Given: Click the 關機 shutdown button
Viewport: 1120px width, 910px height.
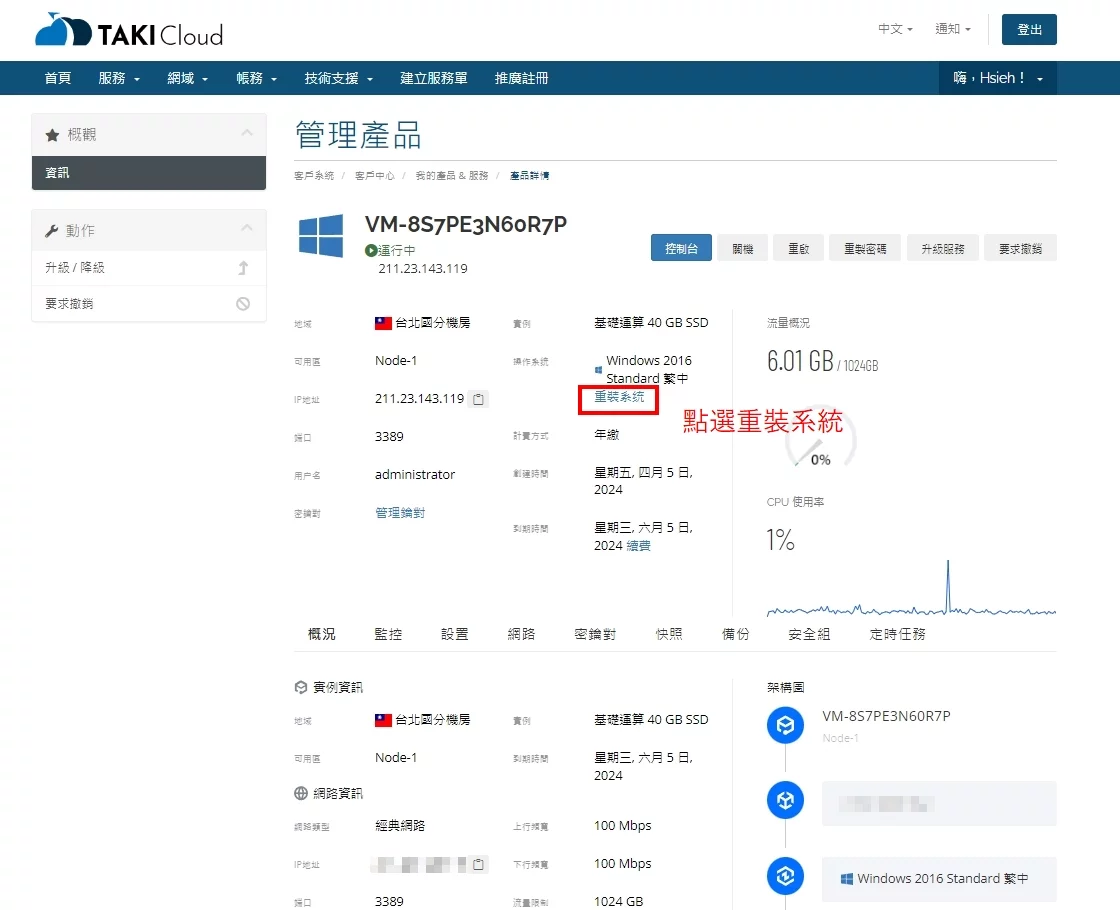Looking at the screenshot, I should coord(743,248).
